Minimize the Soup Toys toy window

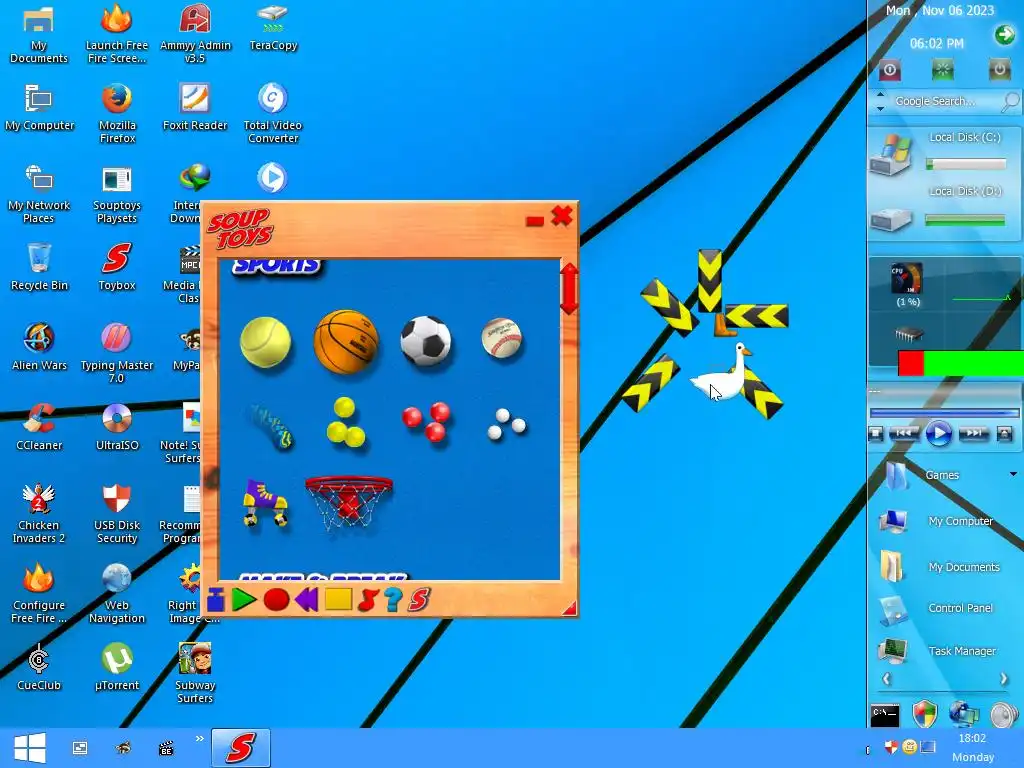coord(535,221)
